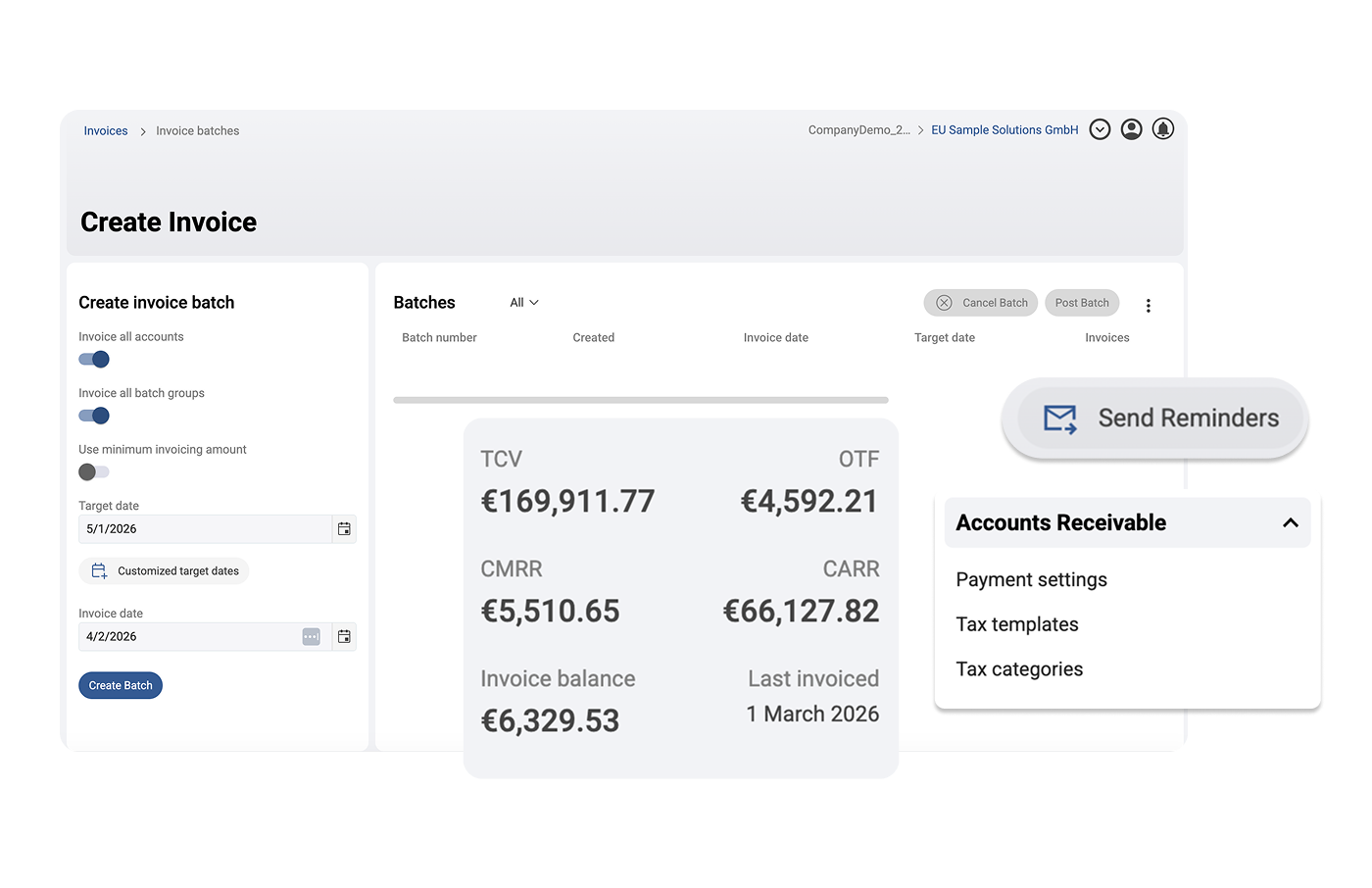Image resolution: width=1372 pixels, height=888 pixels.
Task: Click the Customized target dates calendar icon
Action: pos(99,571)
